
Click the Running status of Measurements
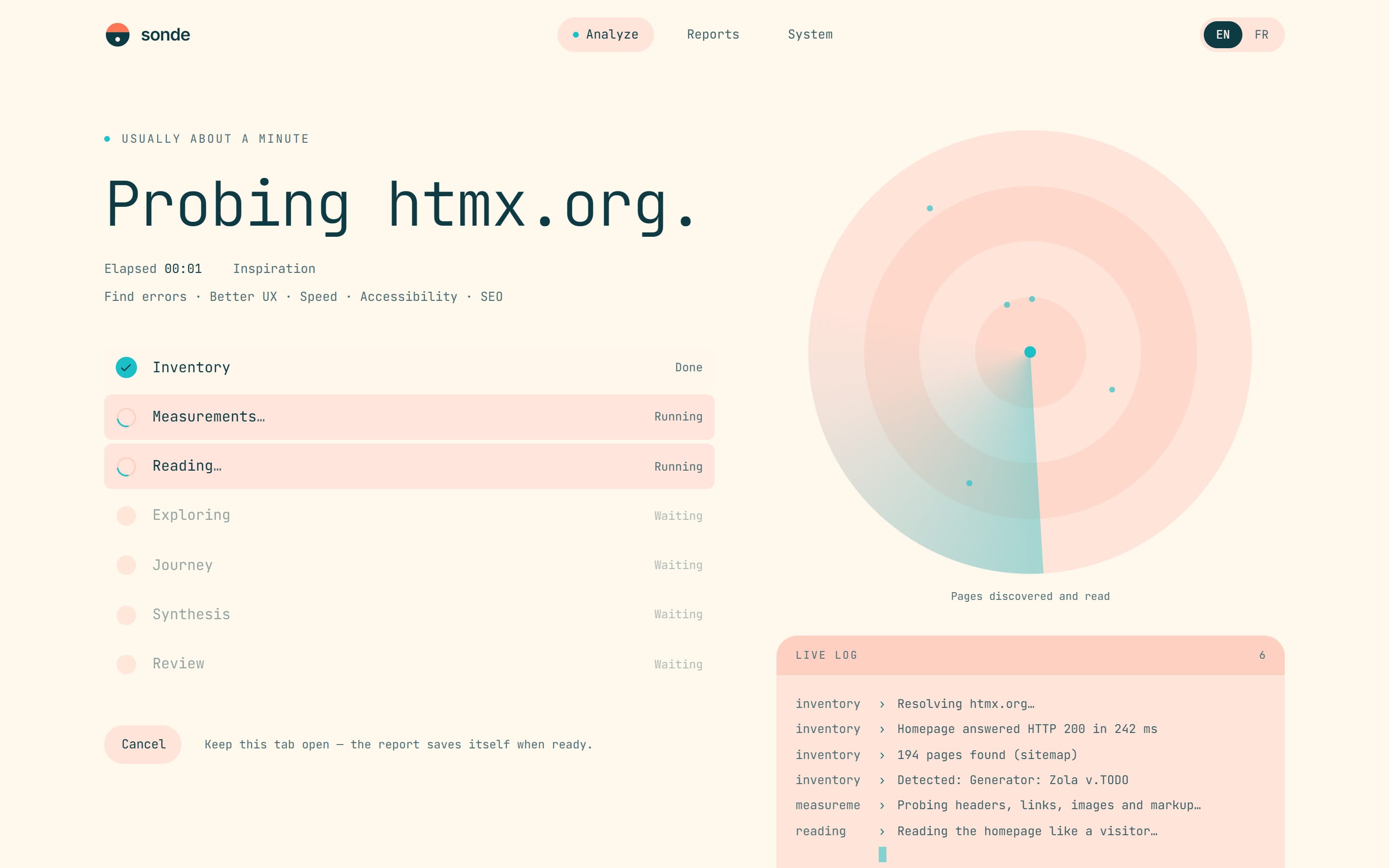(678, 417)
